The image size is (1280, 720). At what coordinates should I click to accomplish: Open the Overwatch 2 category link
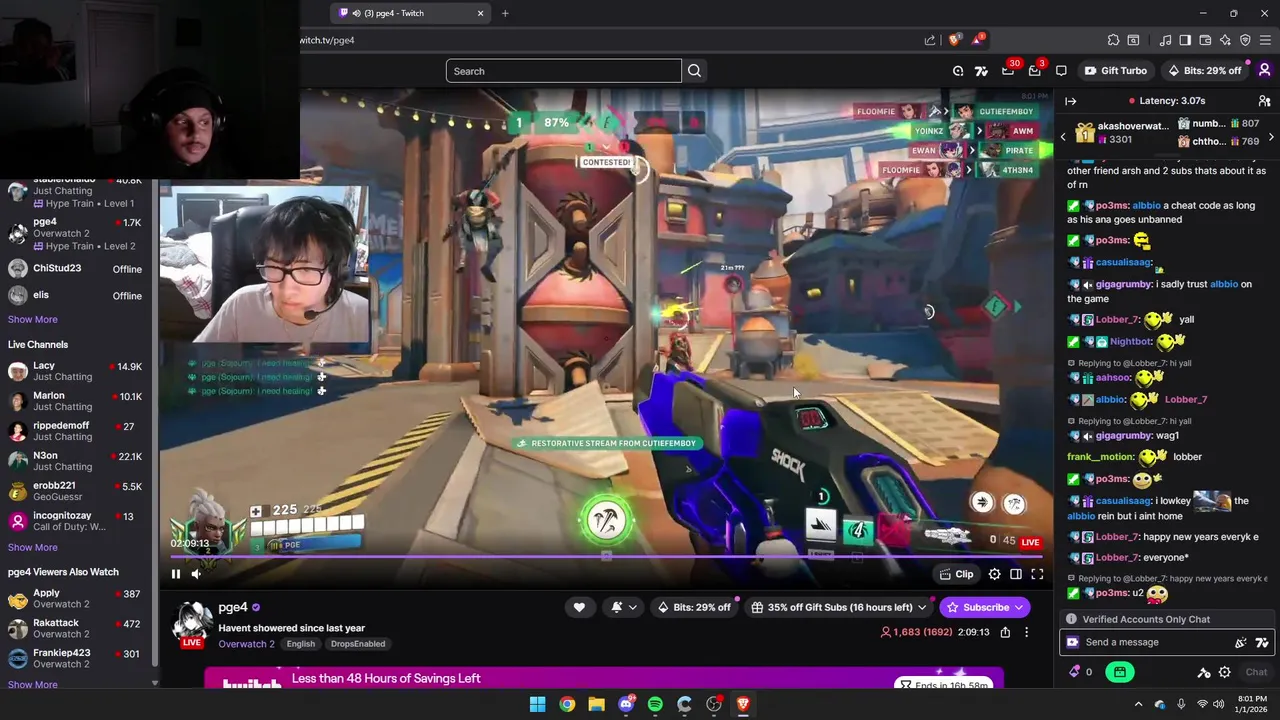coord(246,644)
